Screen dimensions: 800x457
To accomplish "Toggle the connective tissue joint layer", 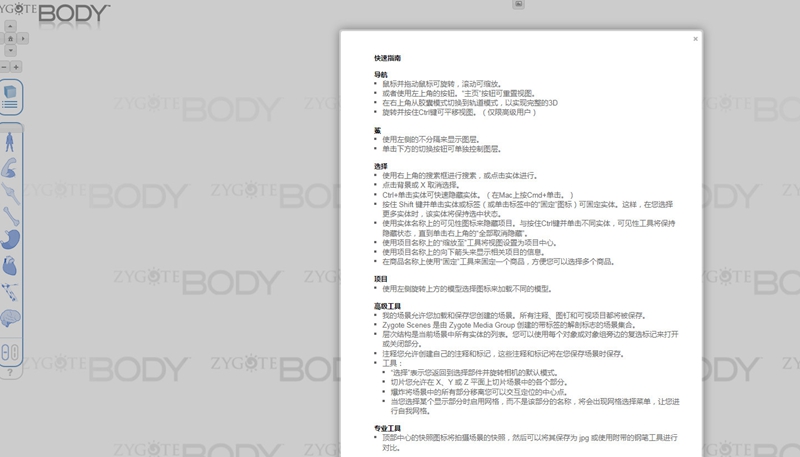I will coord(10,193).
